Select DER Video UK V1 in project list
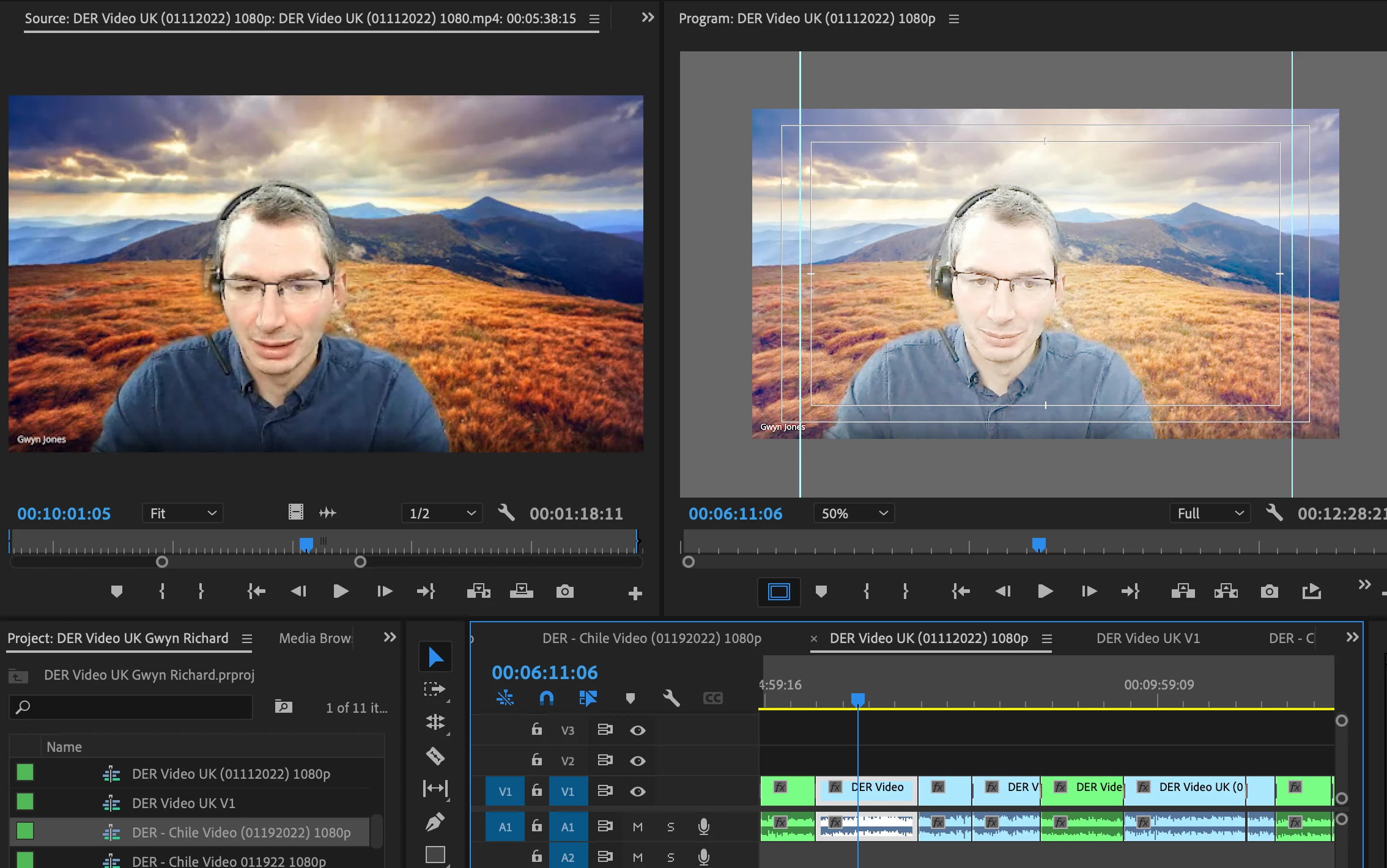1387x868 pixels. click(183, 803)
